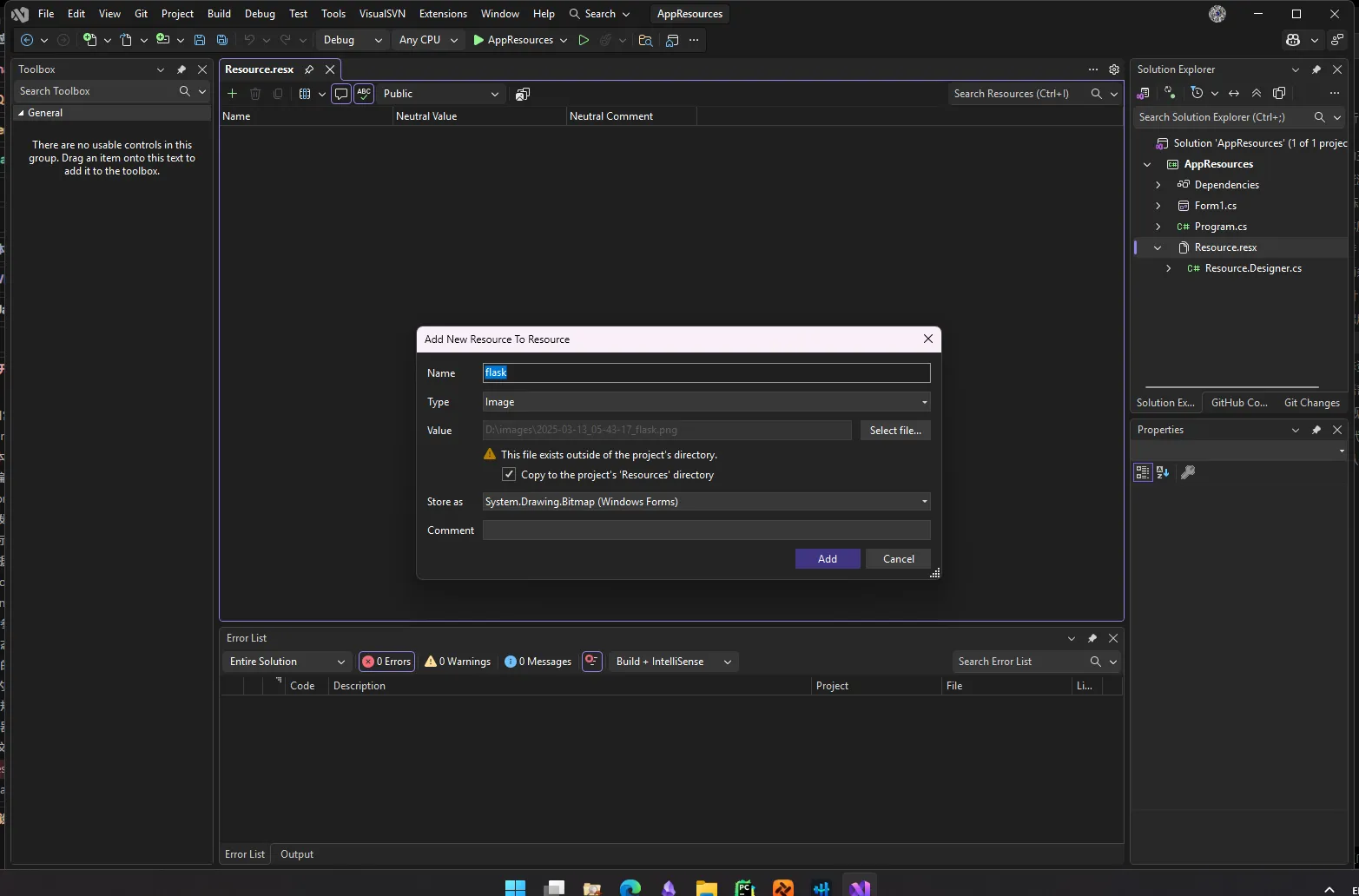This screenshot has width=1359, height=896.
Task: Open the Store as dropdown
Action: pyautogui.click(x=706, y=502)
